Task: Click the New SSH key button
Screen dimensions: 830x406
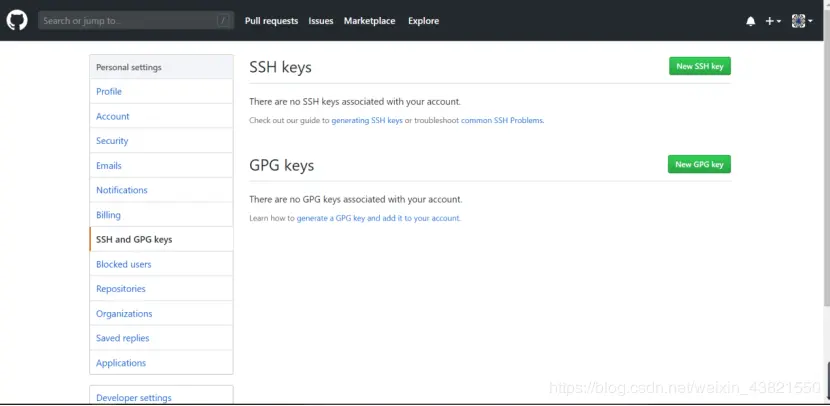Action: pyautogui.click(x=700, y=66)
